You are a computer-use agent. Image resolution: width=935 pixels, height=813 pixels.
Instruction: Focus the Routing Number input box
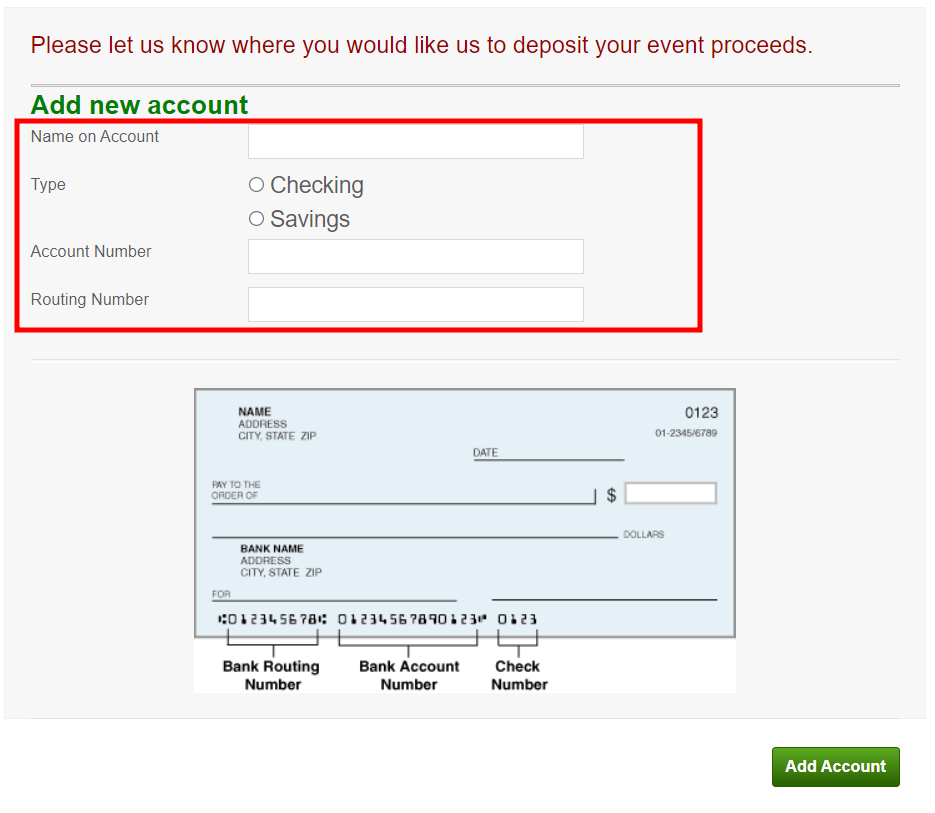(x=416, y=304)
